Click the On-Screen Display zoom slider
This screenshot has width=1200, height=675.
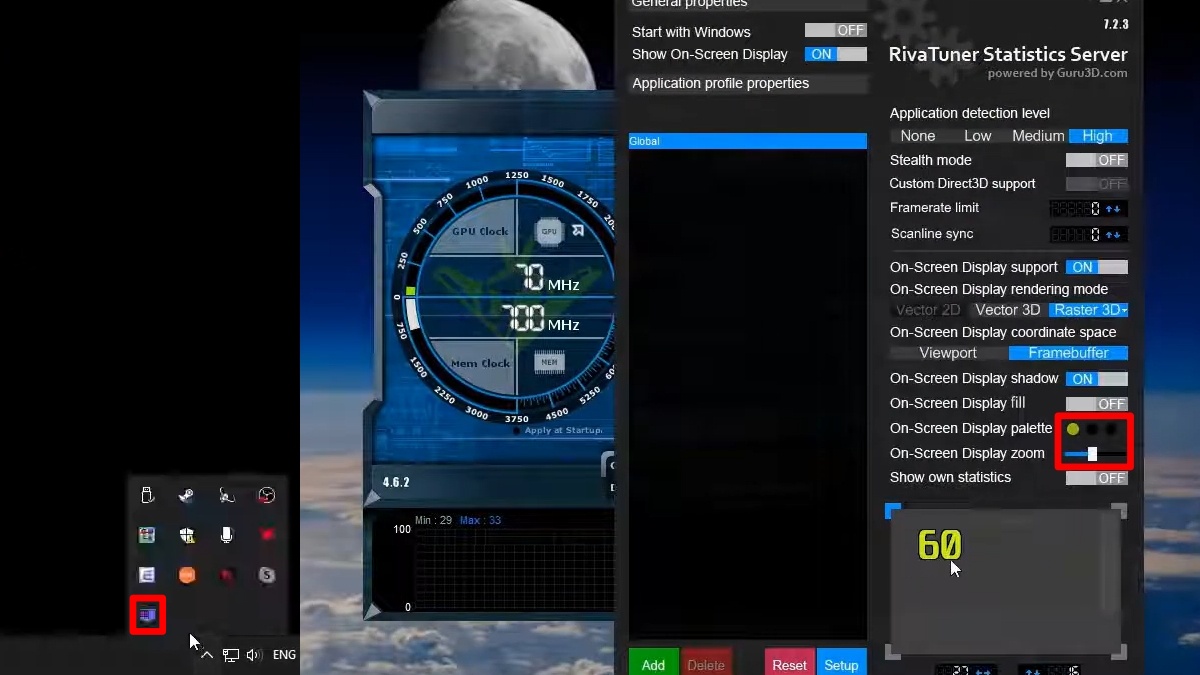click(x=1095, y=454)
